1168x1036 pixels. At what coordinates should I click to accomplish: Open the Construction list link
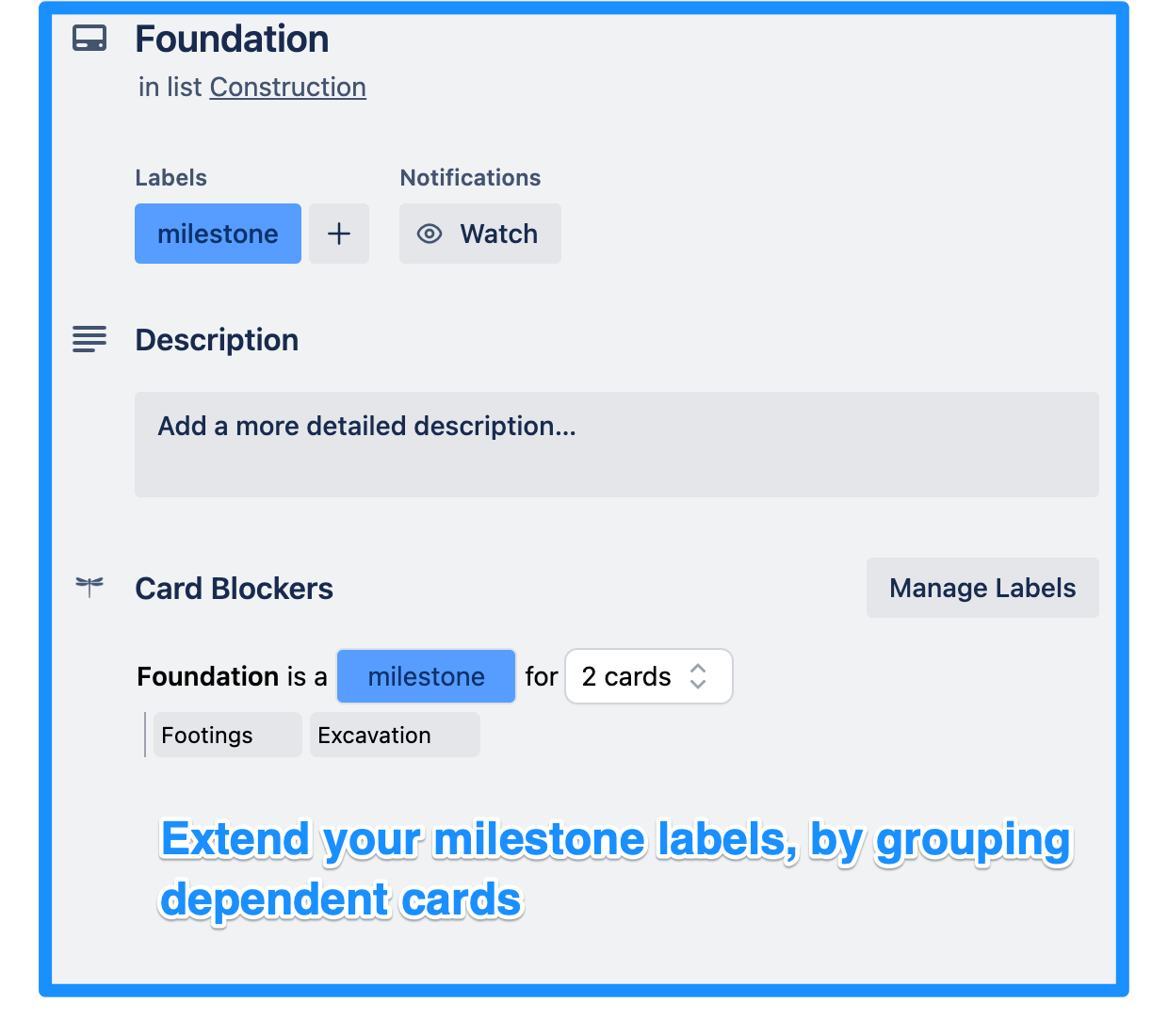click(287, 87)
